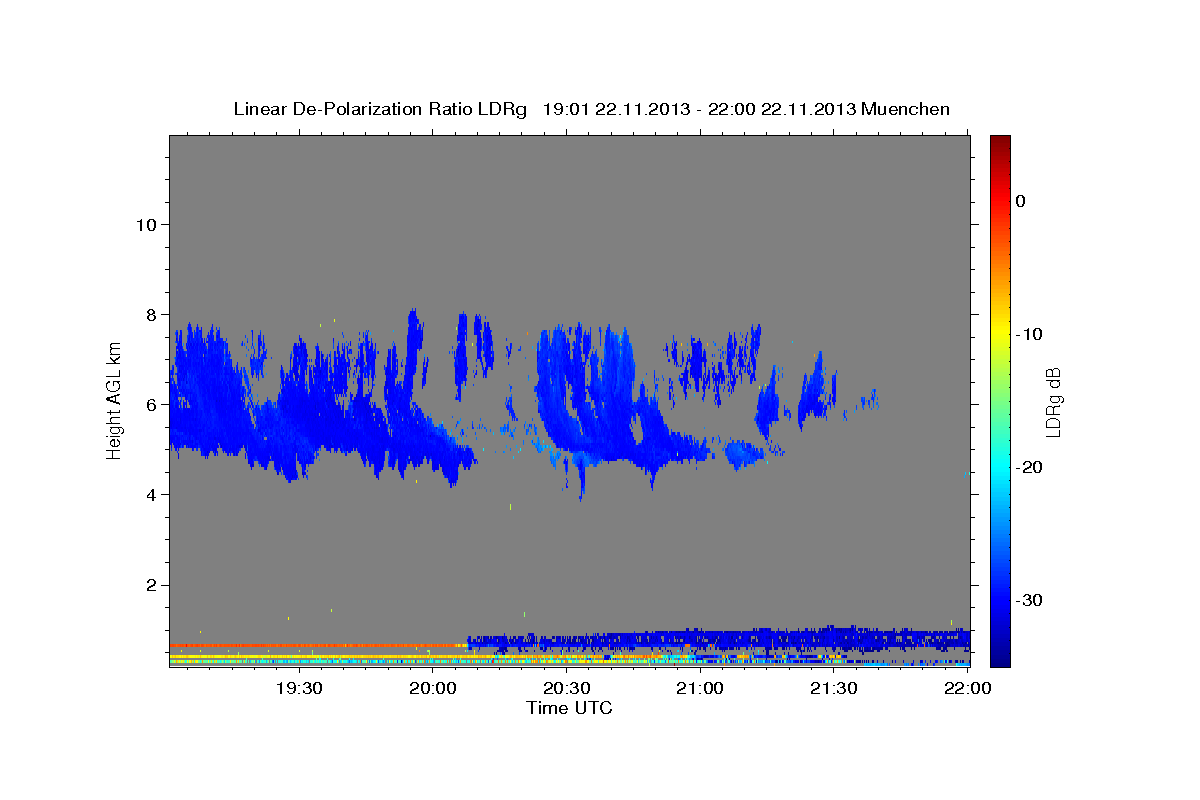Select the '20:30' time axis label
1200x800 pixels.
566,689
